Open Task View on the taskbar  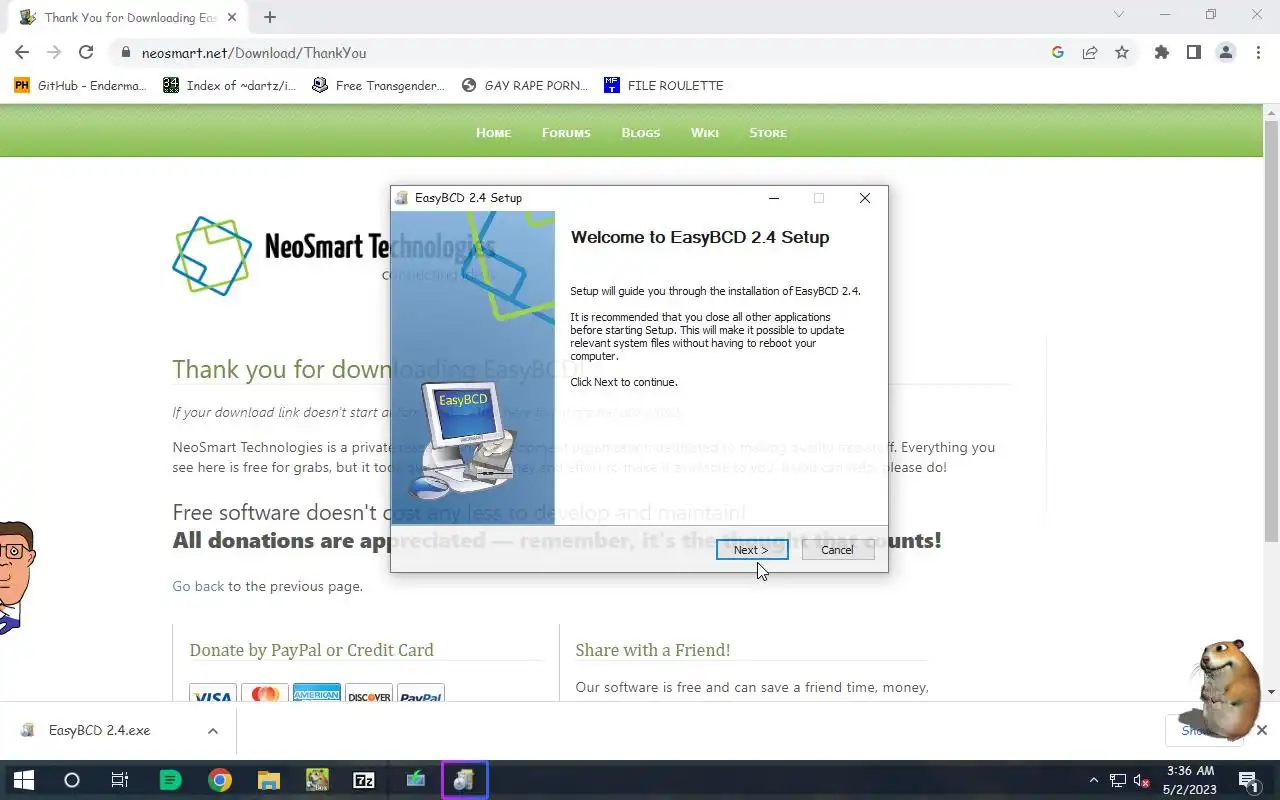pyautogui.click(x=120, y=780)
